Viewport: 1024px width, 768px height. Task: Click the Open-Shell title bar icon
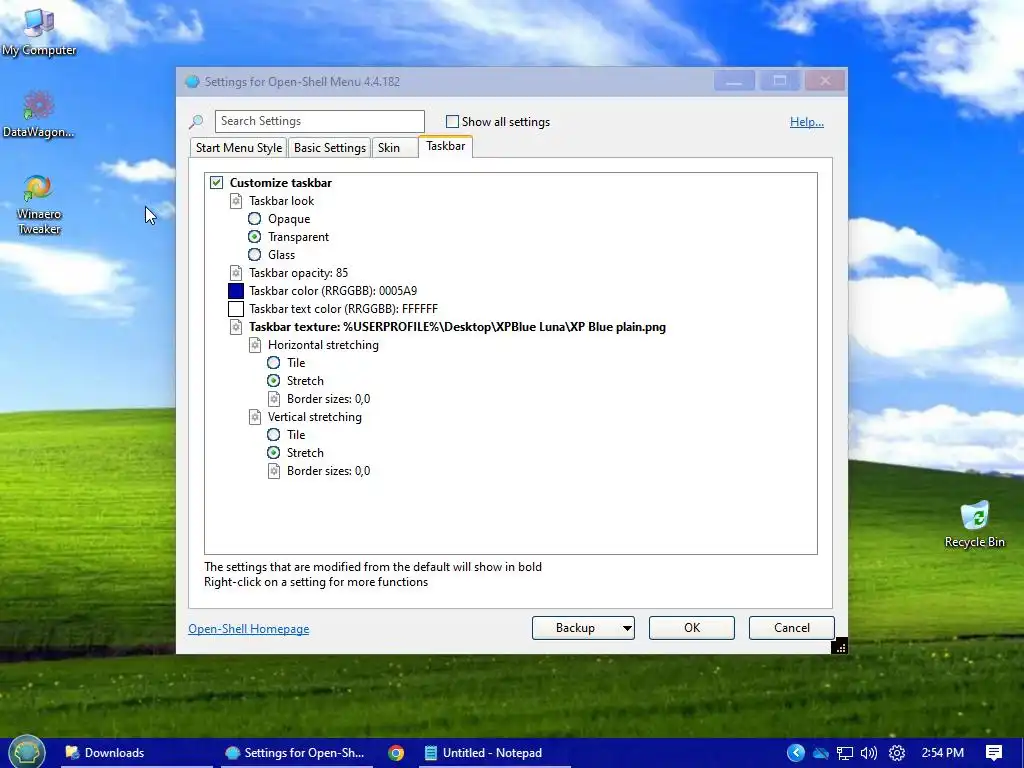pyautogui.click(x=192, y=82)
